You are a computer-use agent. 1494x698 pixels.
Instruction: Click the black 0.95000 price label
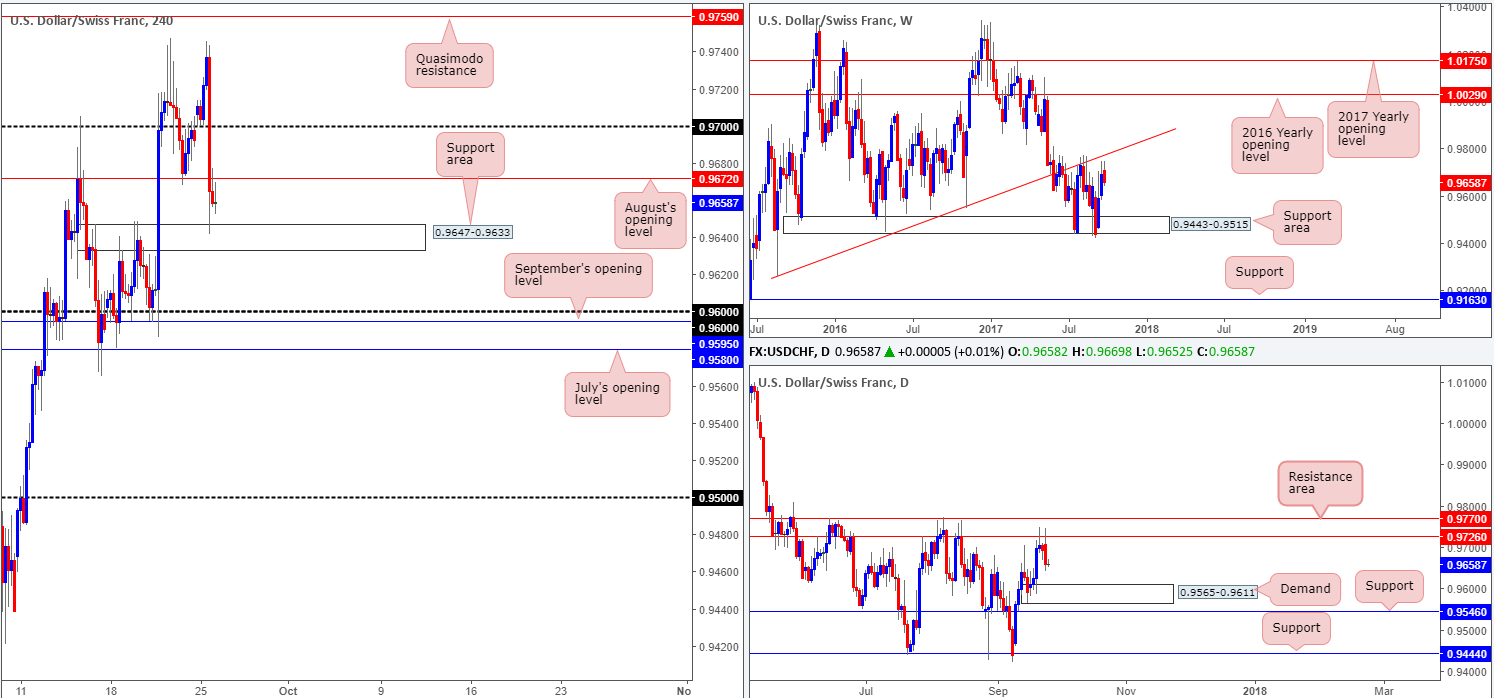[716, 497]
